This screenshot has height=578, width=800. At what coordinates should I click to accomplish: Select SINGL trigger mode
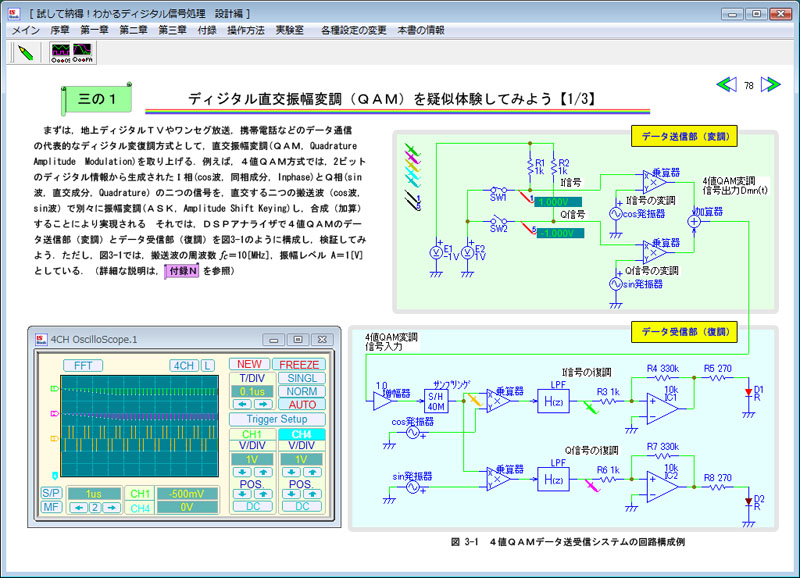[x=302, y=378]
